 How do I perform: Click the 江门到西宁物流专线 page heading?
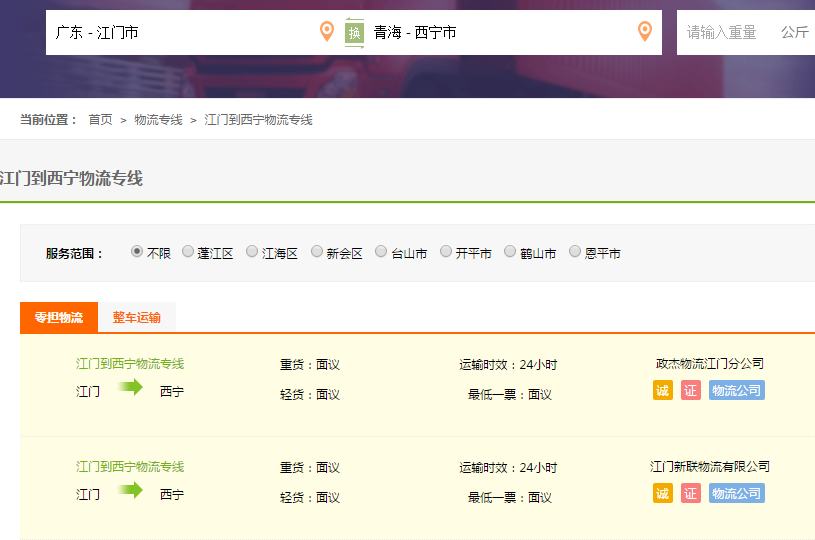pyautogui.click(x=71, y=178)
